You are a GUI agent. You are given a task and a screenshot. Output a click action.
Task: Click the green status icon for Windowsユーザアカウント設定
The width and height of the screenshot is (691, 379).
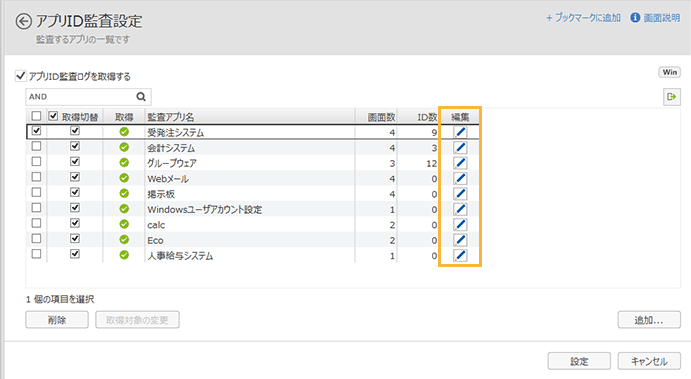[124, 208]
